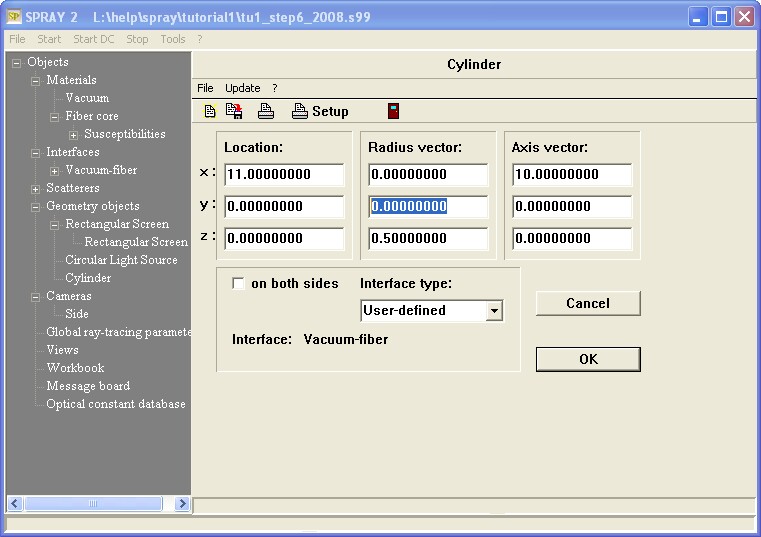
Task: Click the right arrow of horizontal scrollbar
Action: 183,504
